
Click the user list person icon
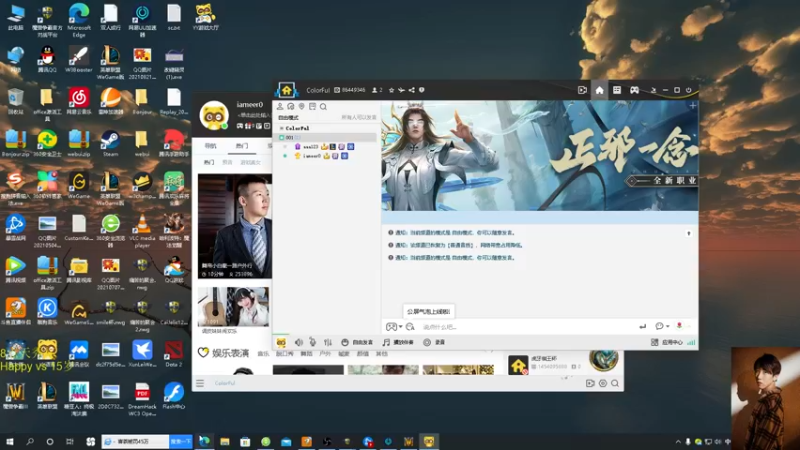280,107
